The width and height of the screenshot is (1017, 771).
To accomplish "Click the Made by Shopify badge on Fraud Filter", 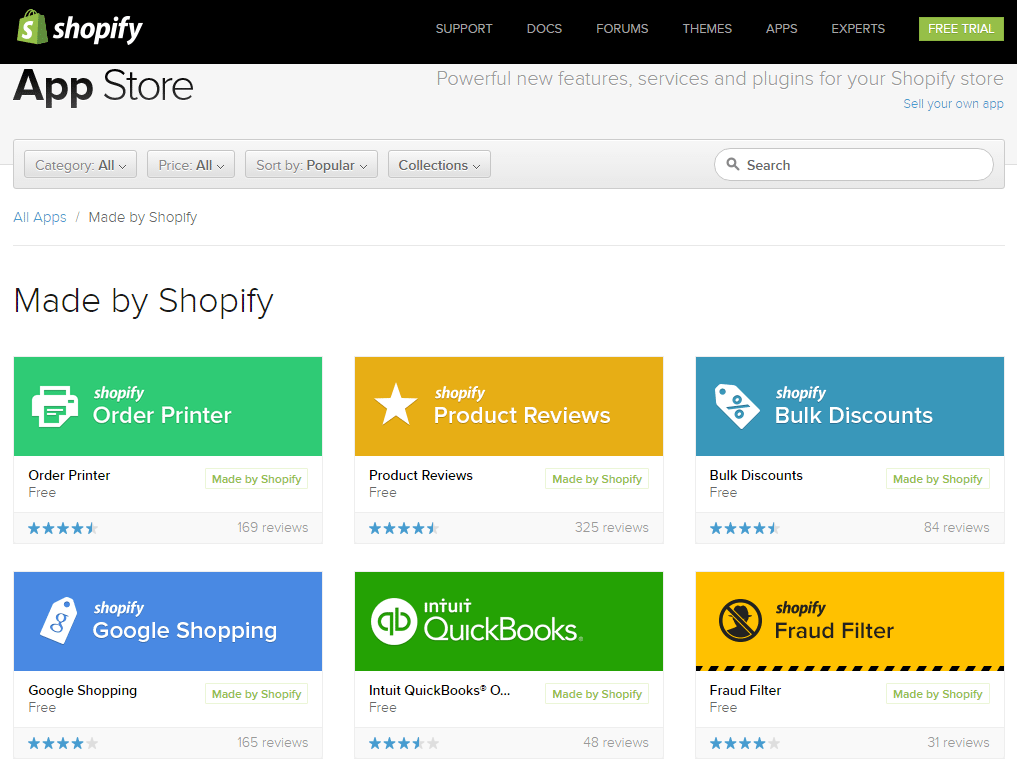I will tap(937, 693).
